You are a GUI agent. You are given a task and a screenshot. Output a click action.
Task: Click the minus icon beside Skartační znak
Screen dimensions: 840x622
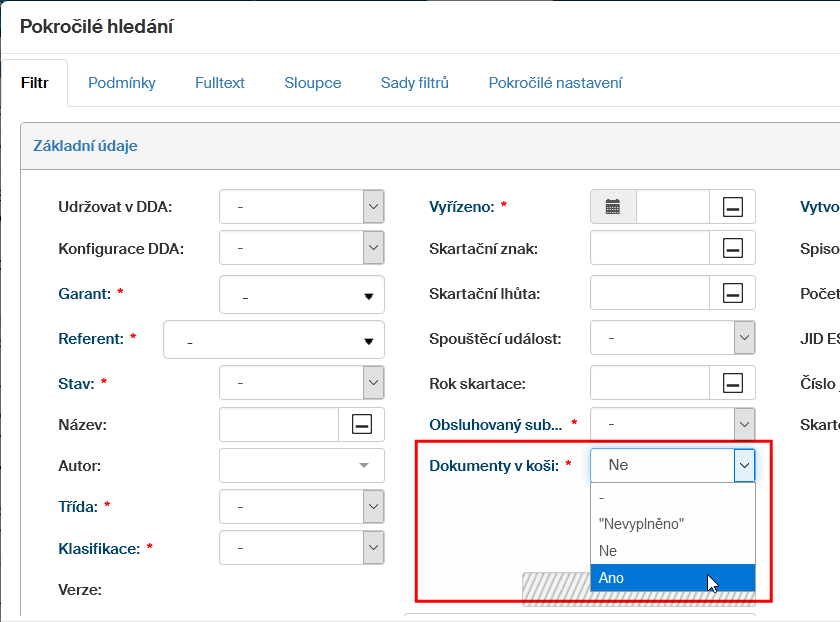tap(733, 249)
